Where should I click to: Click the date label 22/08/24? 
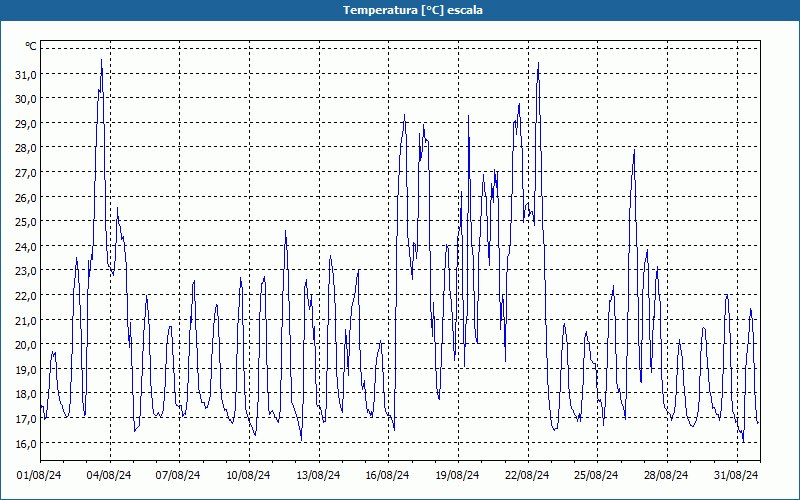pyautogui.click(x=527, y=475)
